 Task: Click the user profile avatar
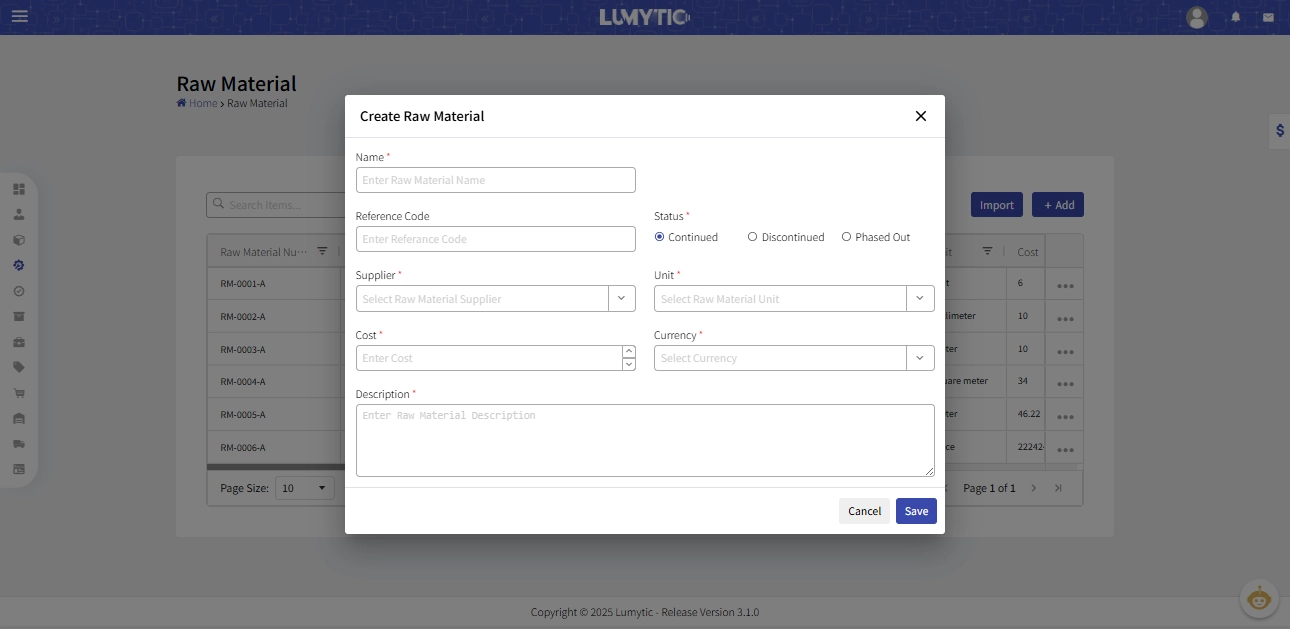click(1197, 17)
